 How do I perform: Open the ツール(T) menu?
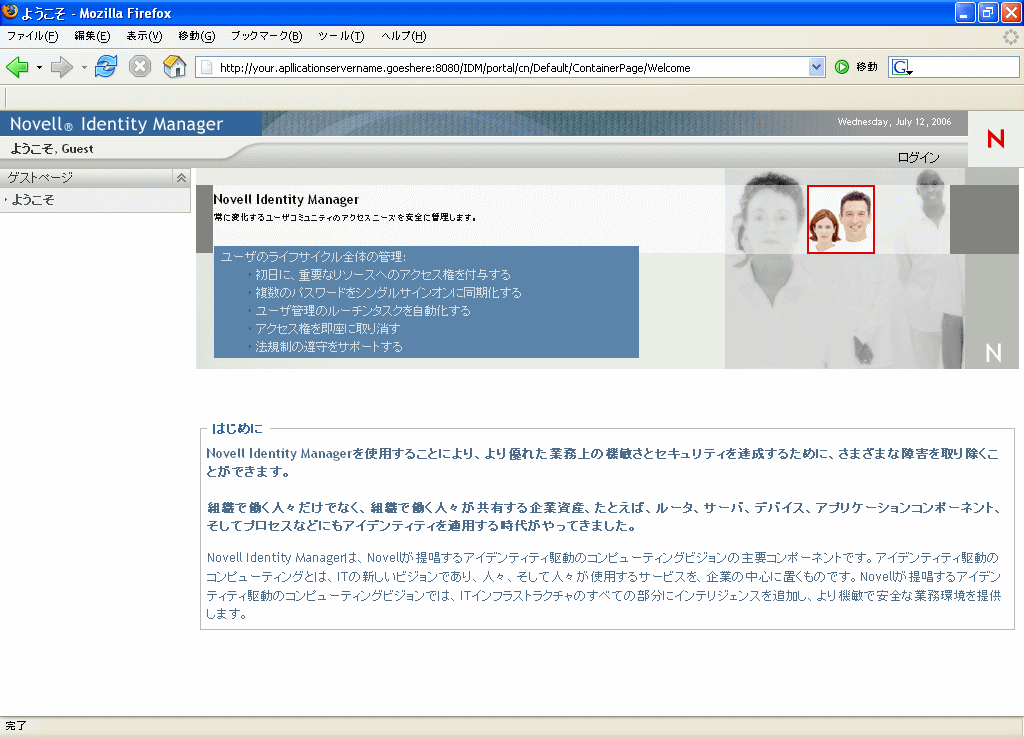(x=341, y=36)
